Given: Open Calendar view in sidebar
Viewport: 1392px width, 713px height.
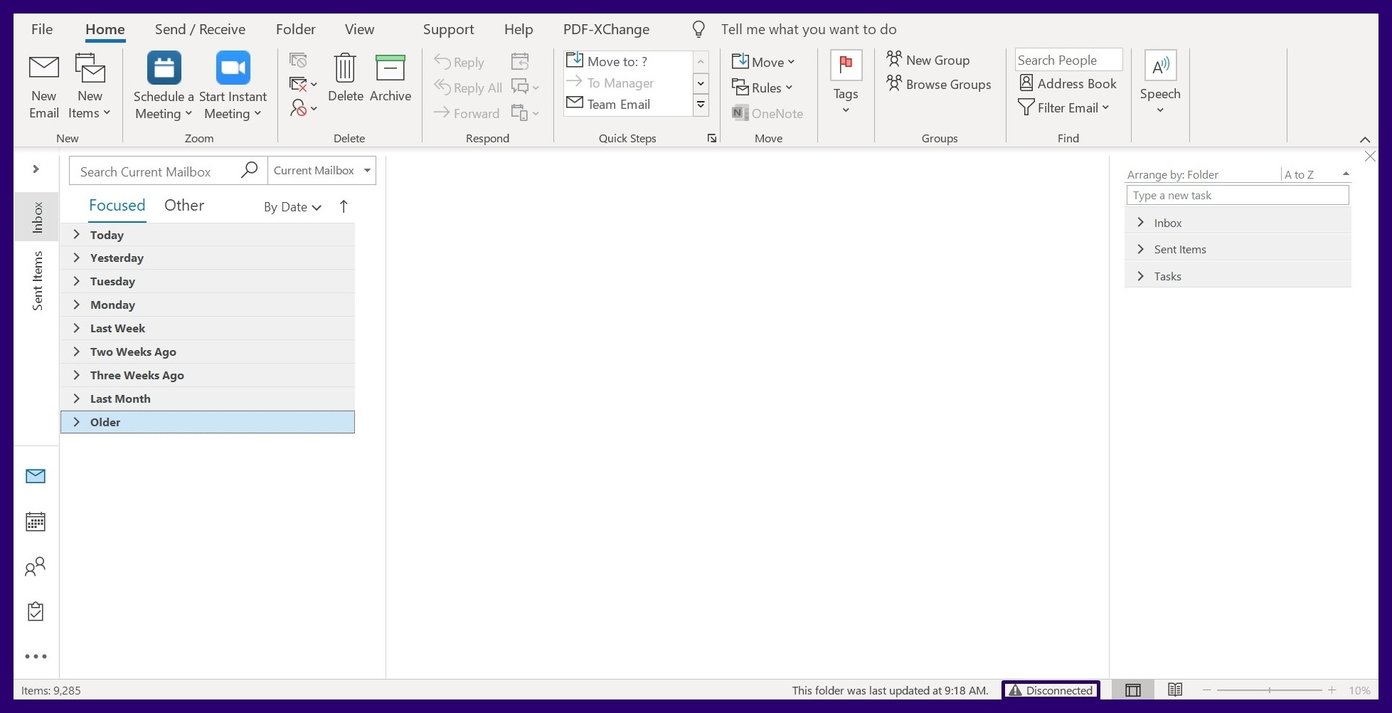Looking at the screenshot, I should tap(35, 521).
